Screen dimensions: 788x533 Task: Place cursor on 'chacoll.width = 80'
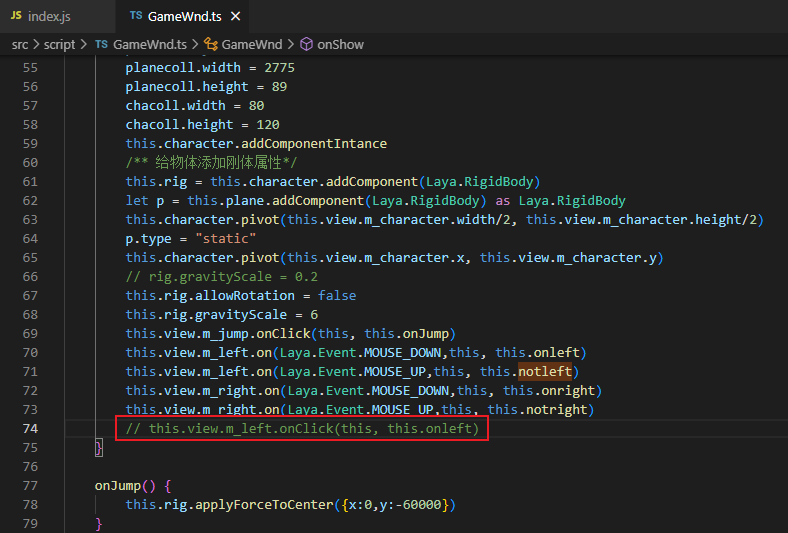pyautogui.click(x=194, y=105)
